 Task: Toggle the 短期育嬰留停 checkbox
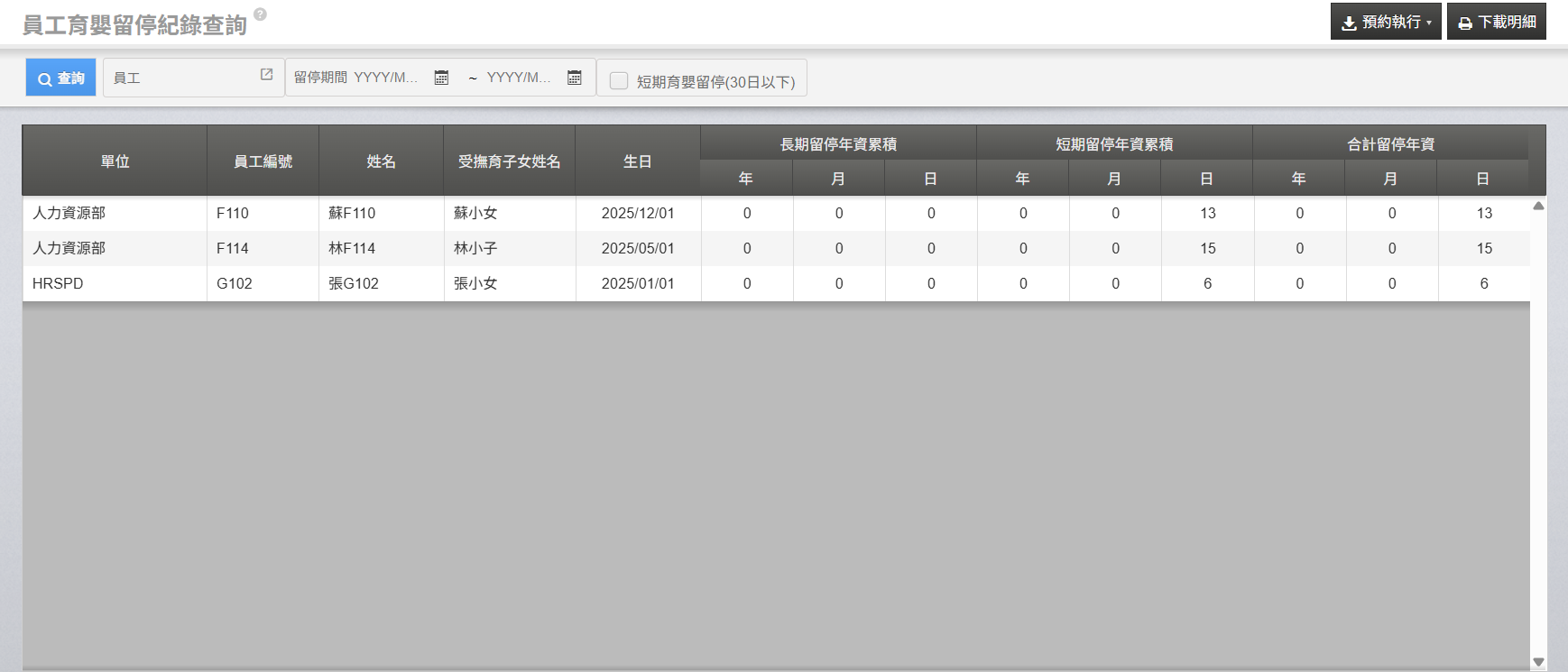click(x=619, y=81)
